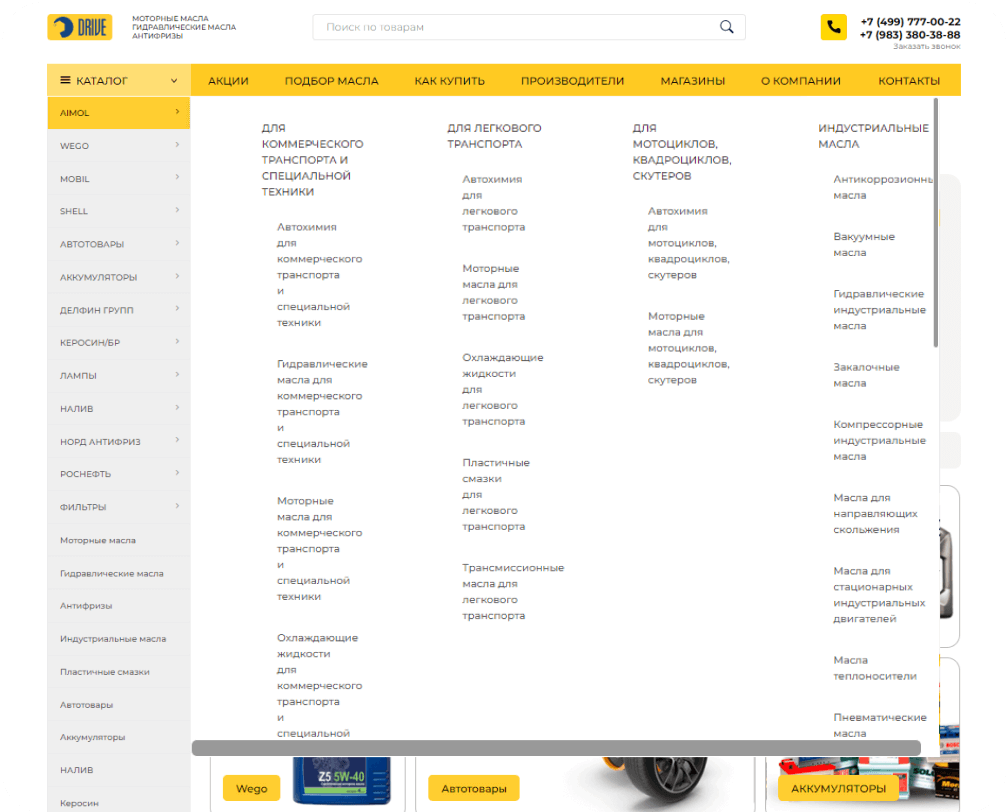Expand the Каталог dropdown chevron
Screen dimensions: 1006x812
tap(174, 81)
